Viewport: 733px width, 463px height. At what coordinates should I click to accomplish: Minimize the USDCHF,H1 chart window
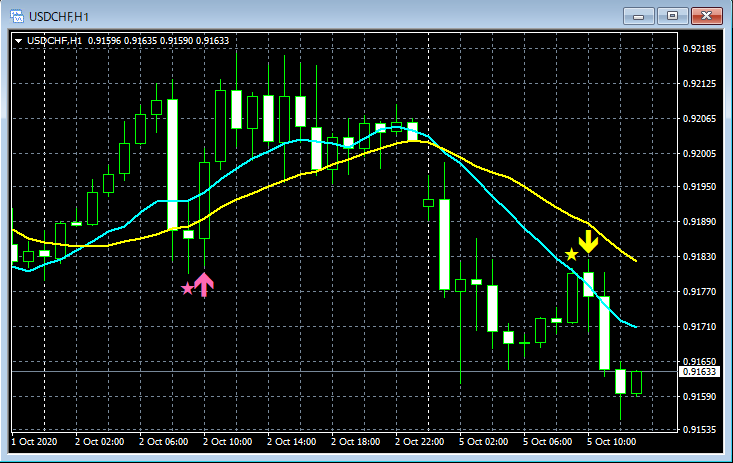coord(639,16)
